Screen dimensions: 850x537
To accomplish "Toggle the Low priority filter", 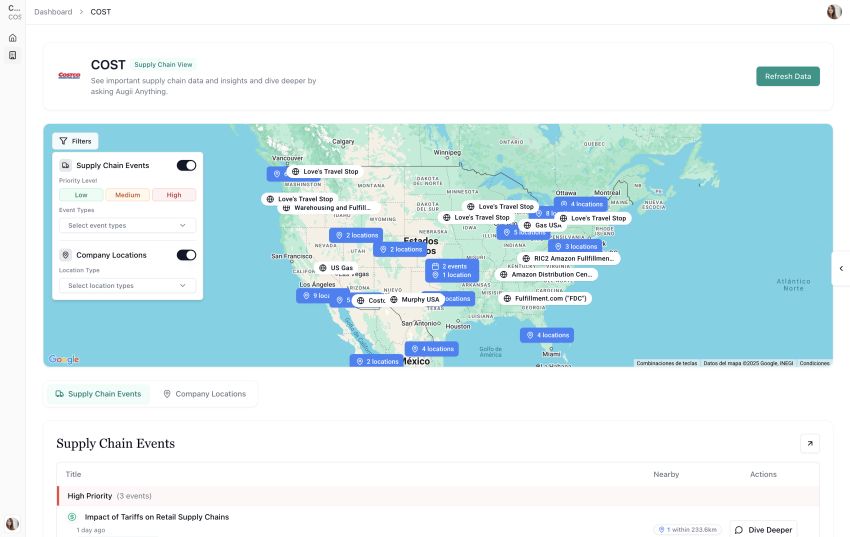I will 81,195.
